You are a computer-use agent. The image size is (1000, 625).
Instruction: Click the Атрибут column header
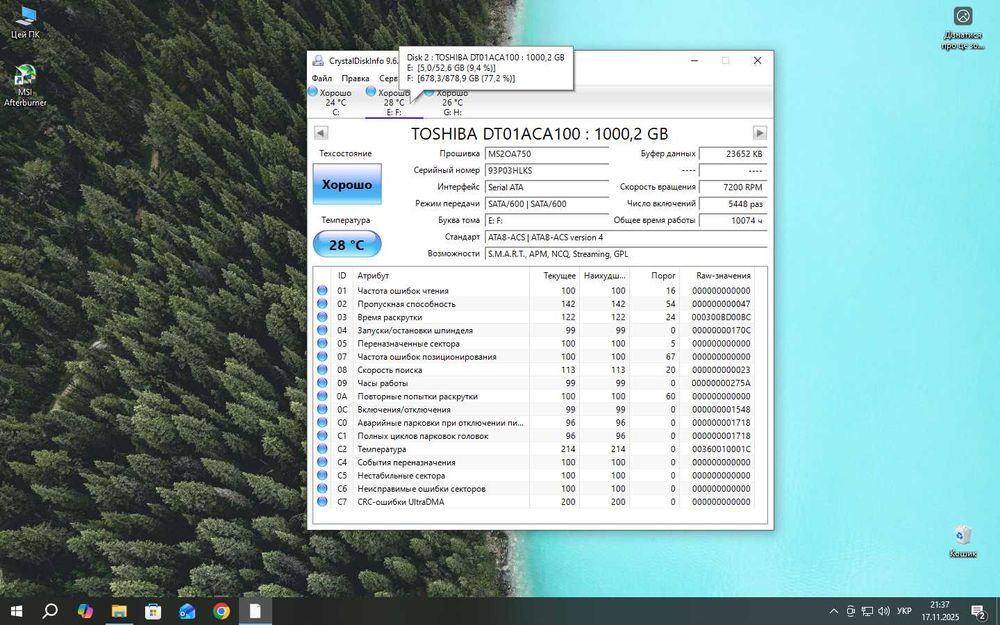[x=441, y=276]
